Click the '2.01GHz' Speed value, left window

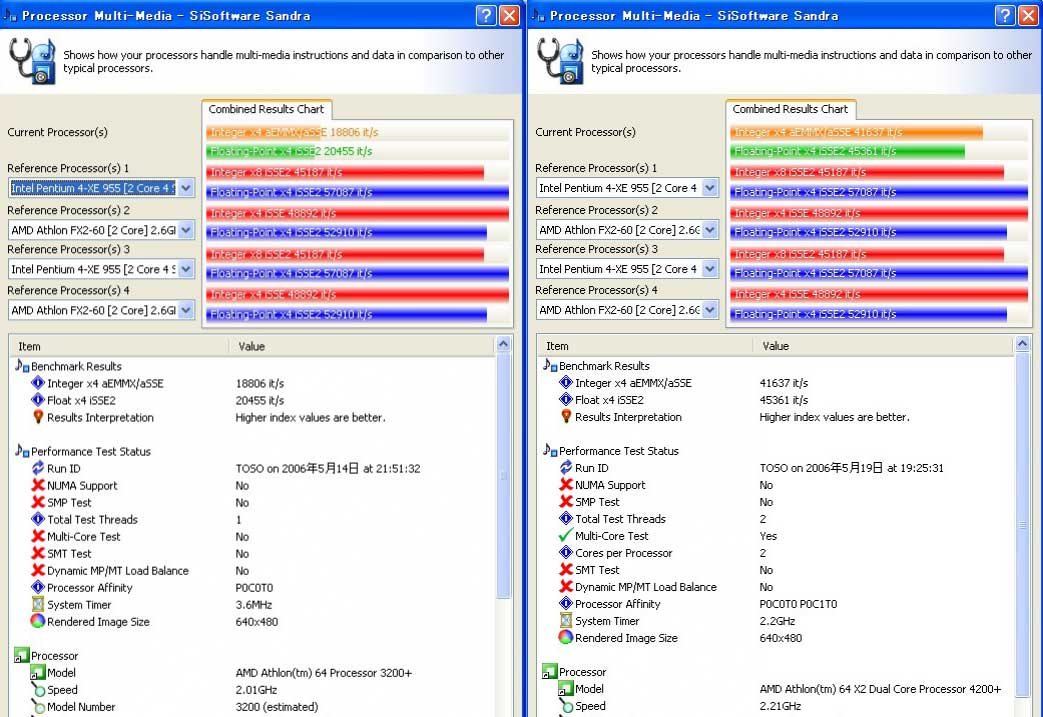pos(256,690)
